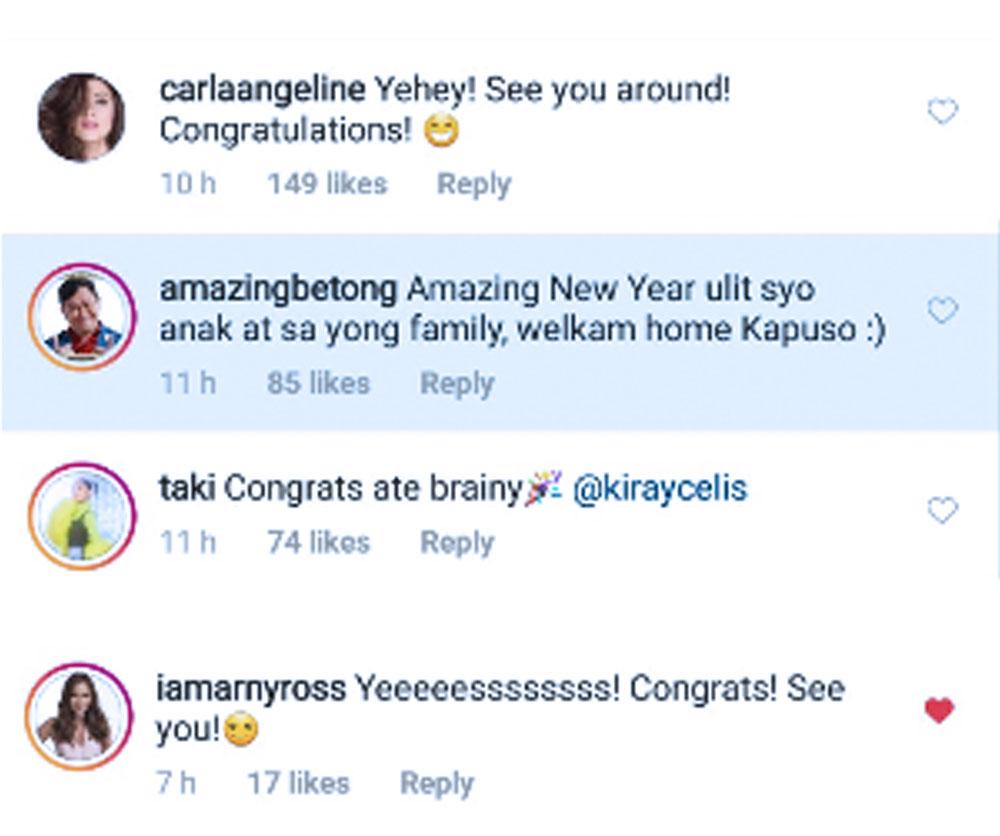Open taki username link
Viewport: 1000px width, 836px height.
[x=187, y=489]
